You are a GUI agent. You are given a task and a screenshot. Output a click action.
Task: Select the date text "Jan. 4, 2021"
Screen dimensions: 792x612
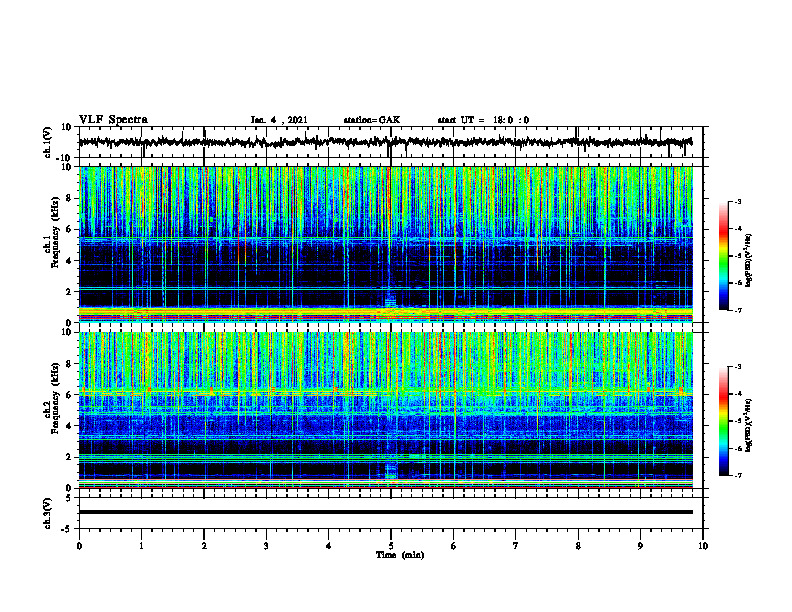click(x=279, y=120)
